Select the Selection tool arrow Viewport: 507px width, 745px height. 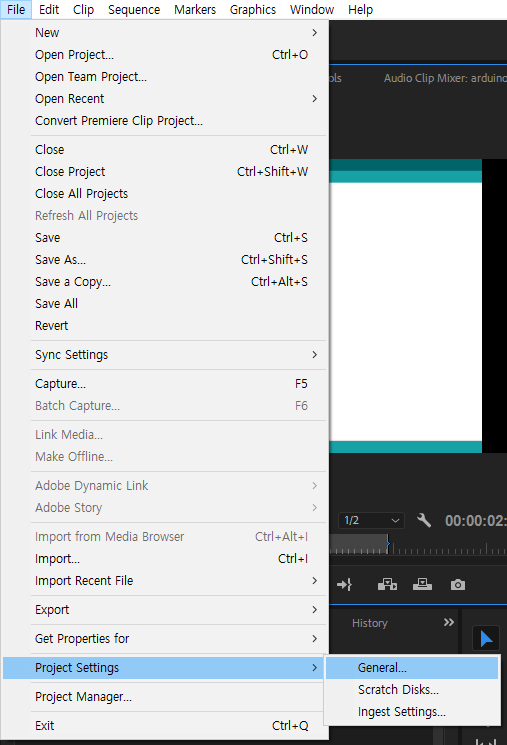[486, 639]
